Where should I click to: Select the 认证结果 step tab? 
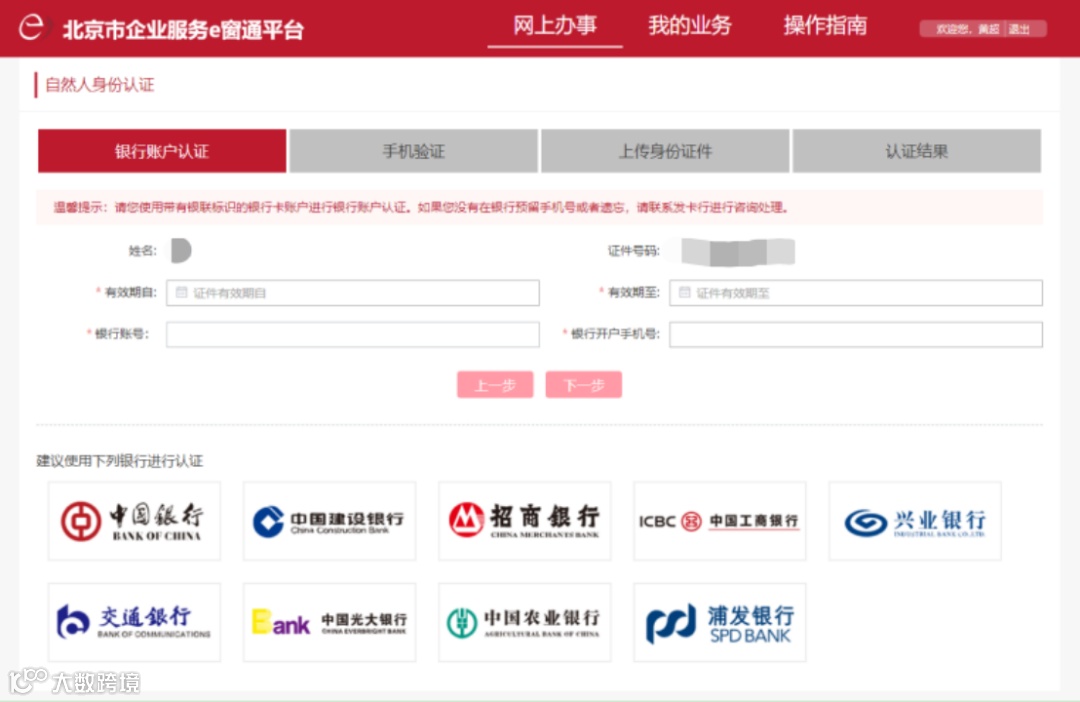point(917,151)
